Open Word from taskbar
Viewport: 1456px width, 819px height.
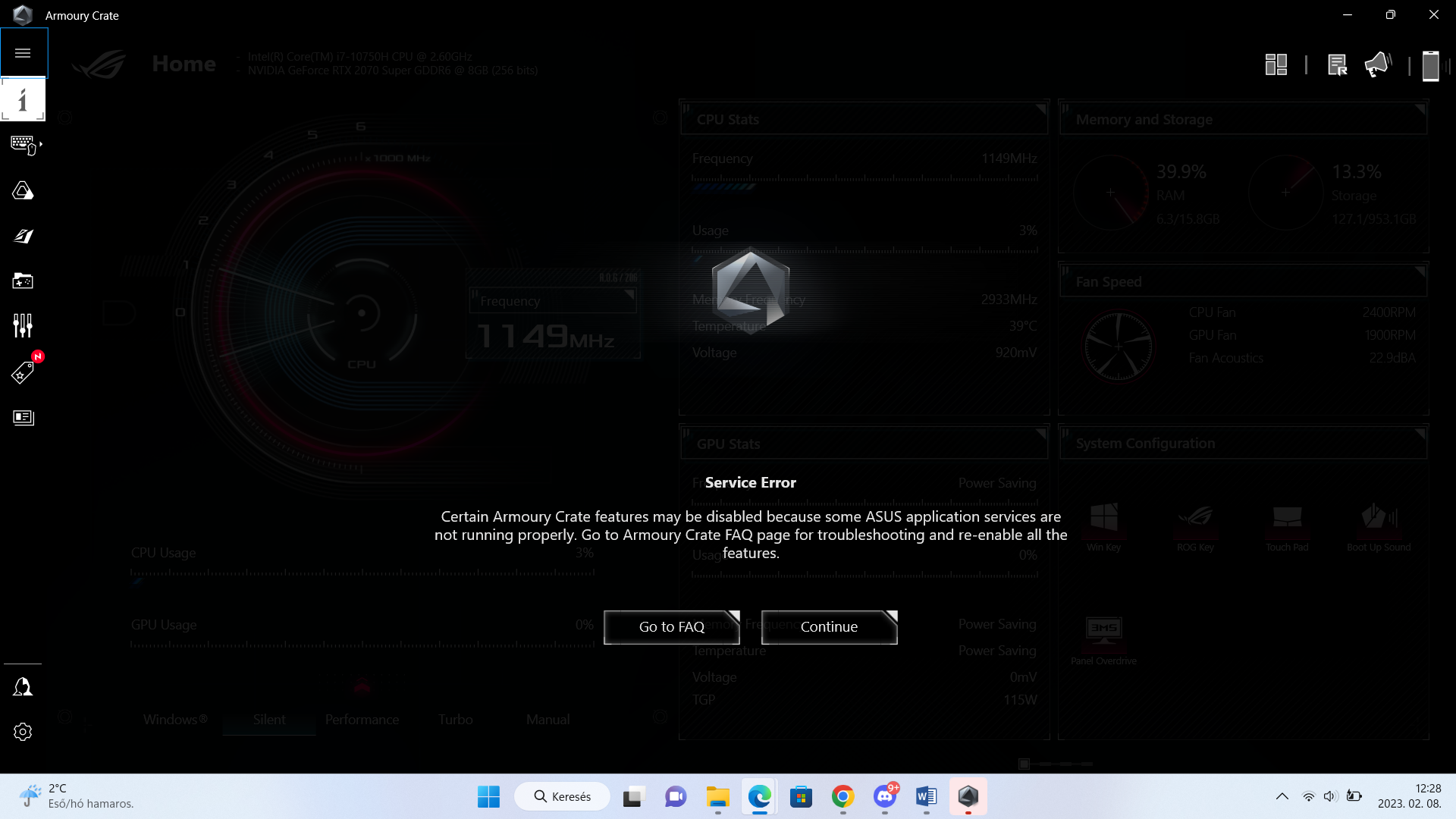coord(926,796)
